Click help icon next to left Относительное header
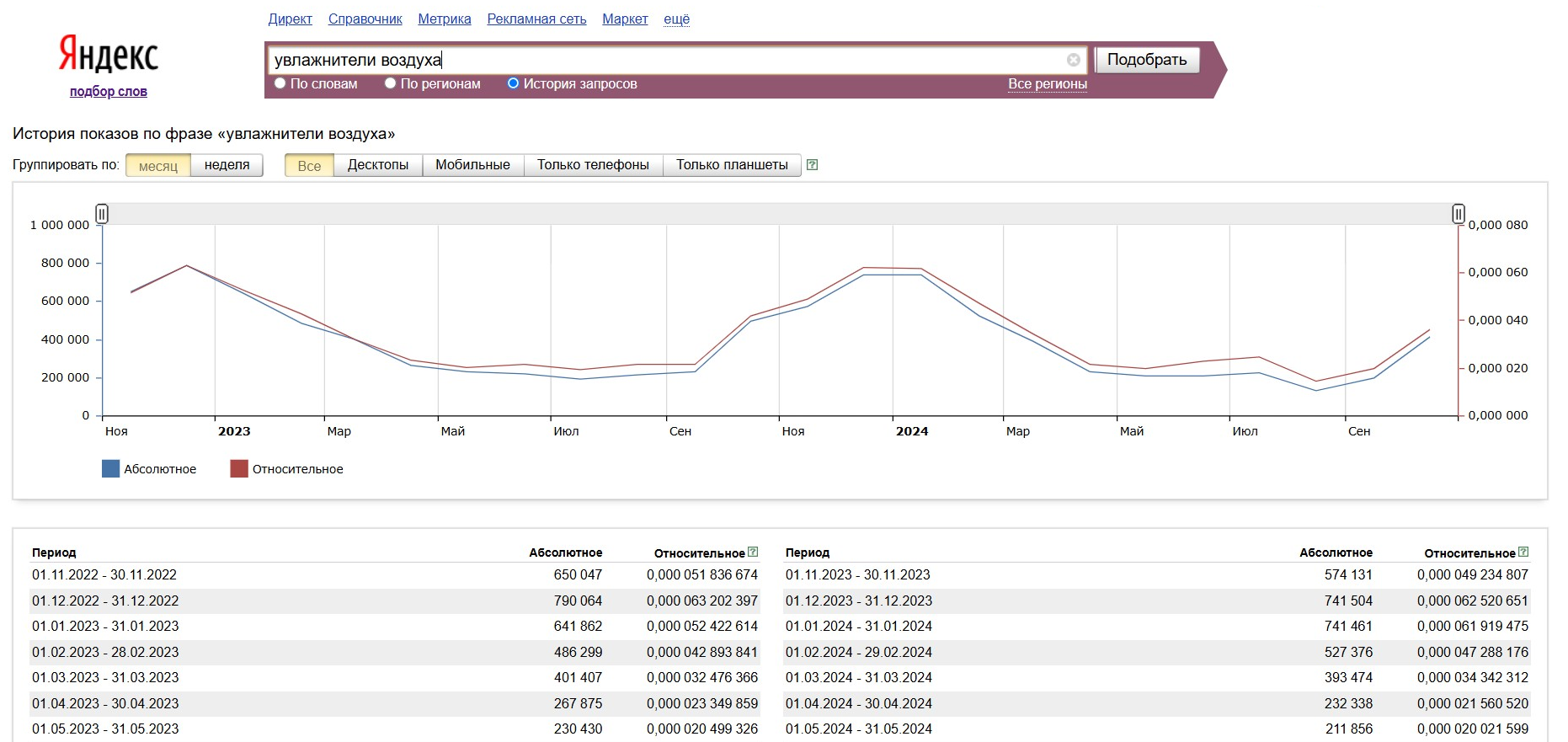Image resolution: width=1568 pixels, height=742 pixels. (753, 552)
